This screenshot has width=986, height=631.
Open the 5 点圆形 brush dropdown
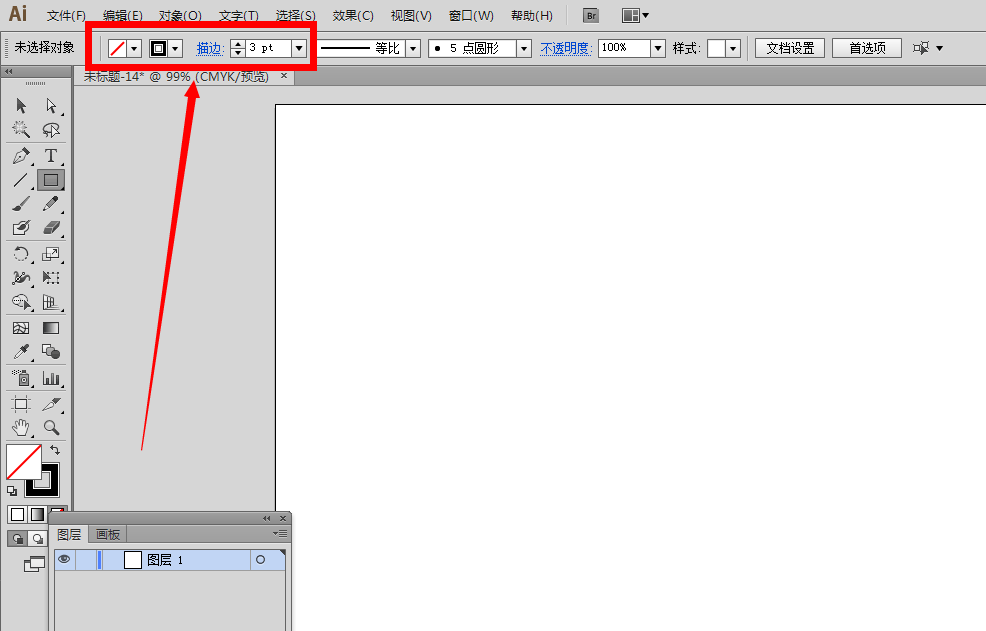(524, 48)
